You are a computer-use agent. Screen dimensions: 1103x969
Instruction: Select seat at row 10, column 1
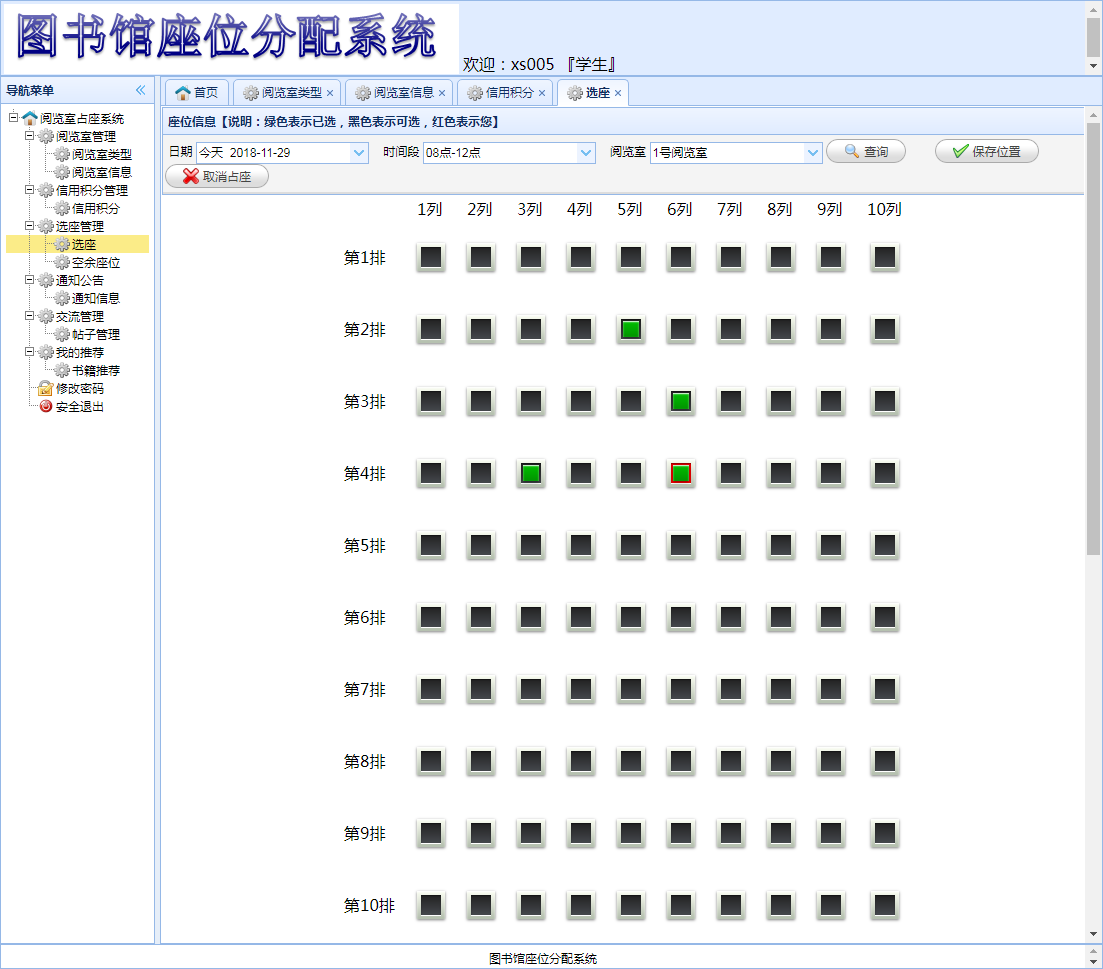point(431,905)
